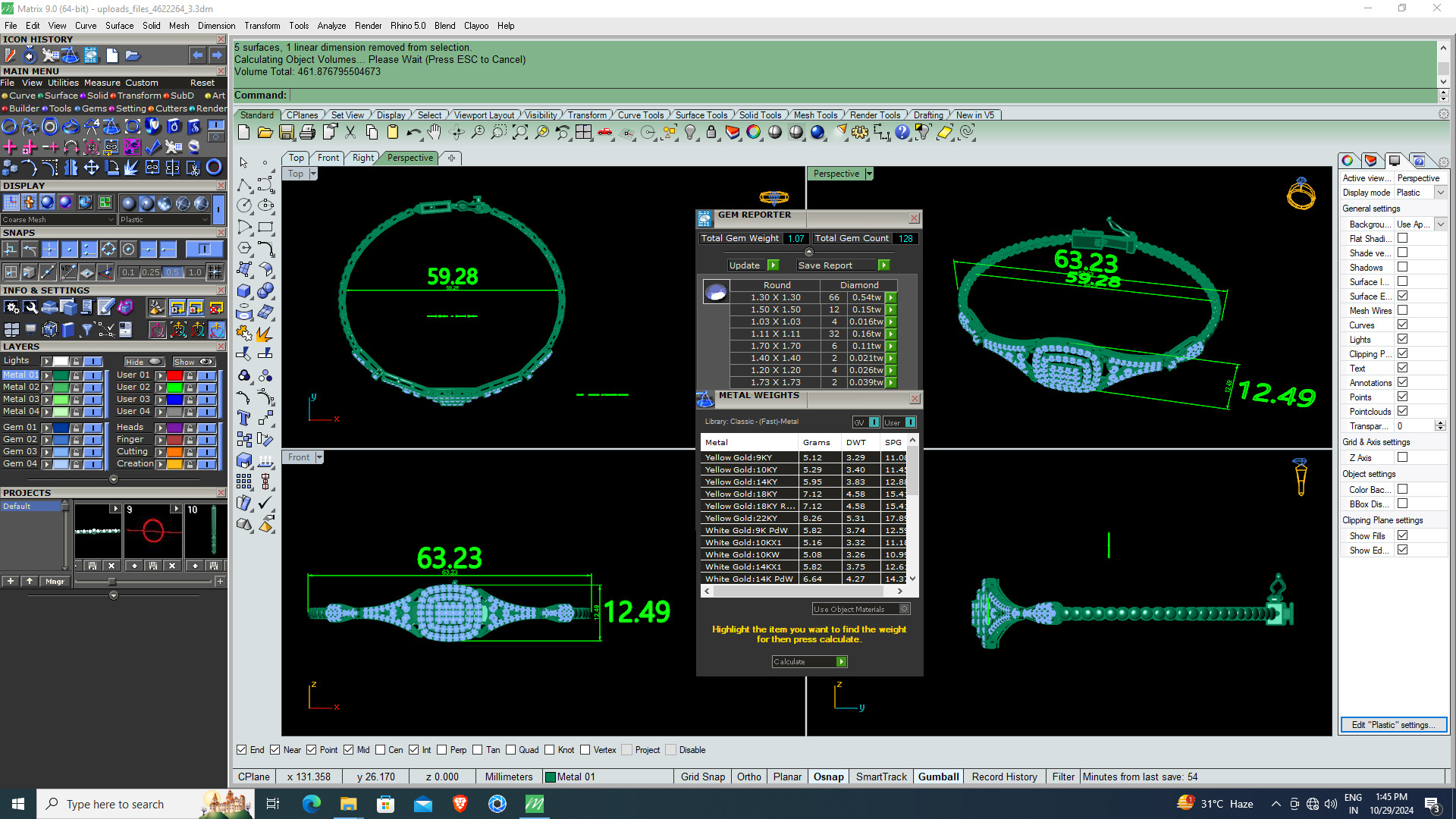Viewport: 1456px width, 819px height.
Task: Select the Pan hand tool
Action: (435, 132)
